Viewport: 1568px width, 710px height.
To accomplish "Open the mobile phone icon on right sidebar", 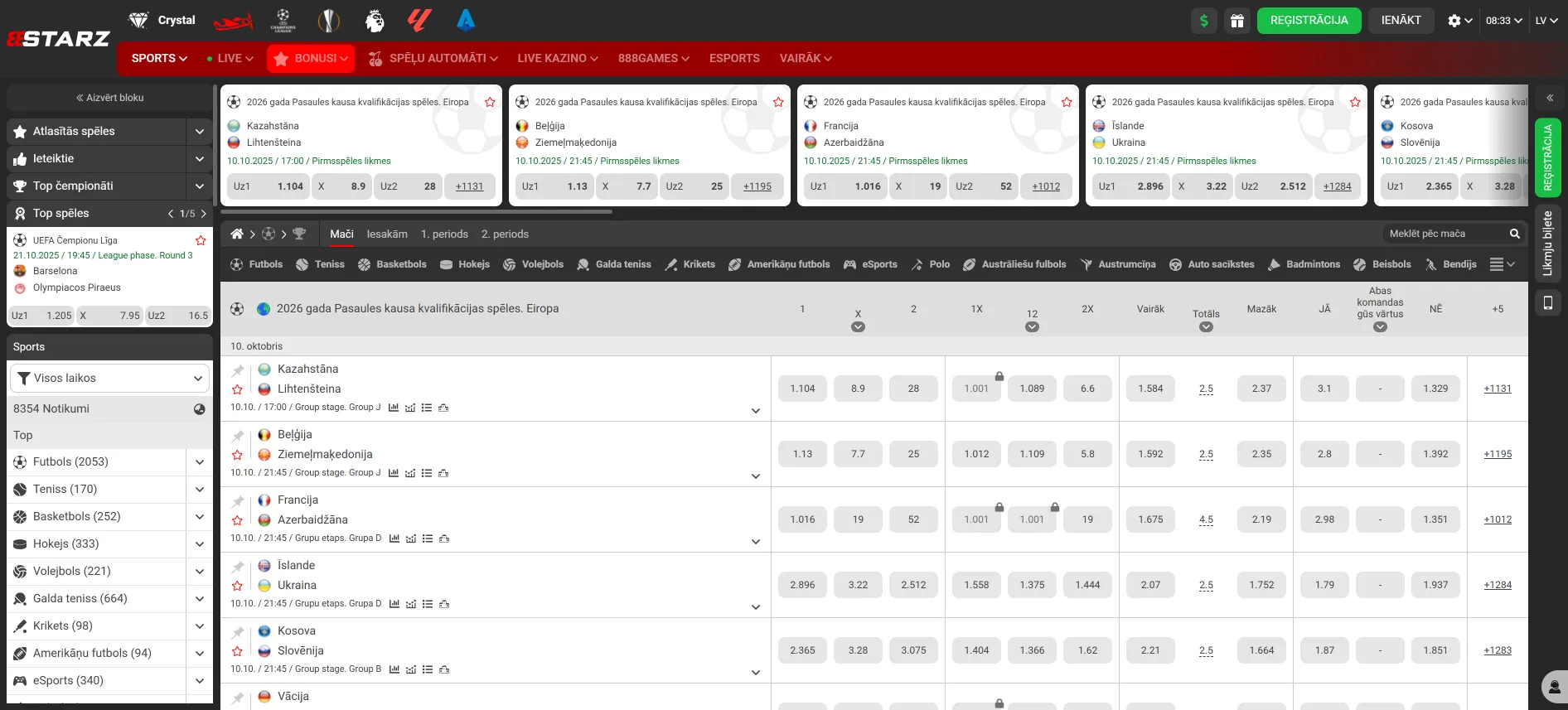I will point(1547,303).
